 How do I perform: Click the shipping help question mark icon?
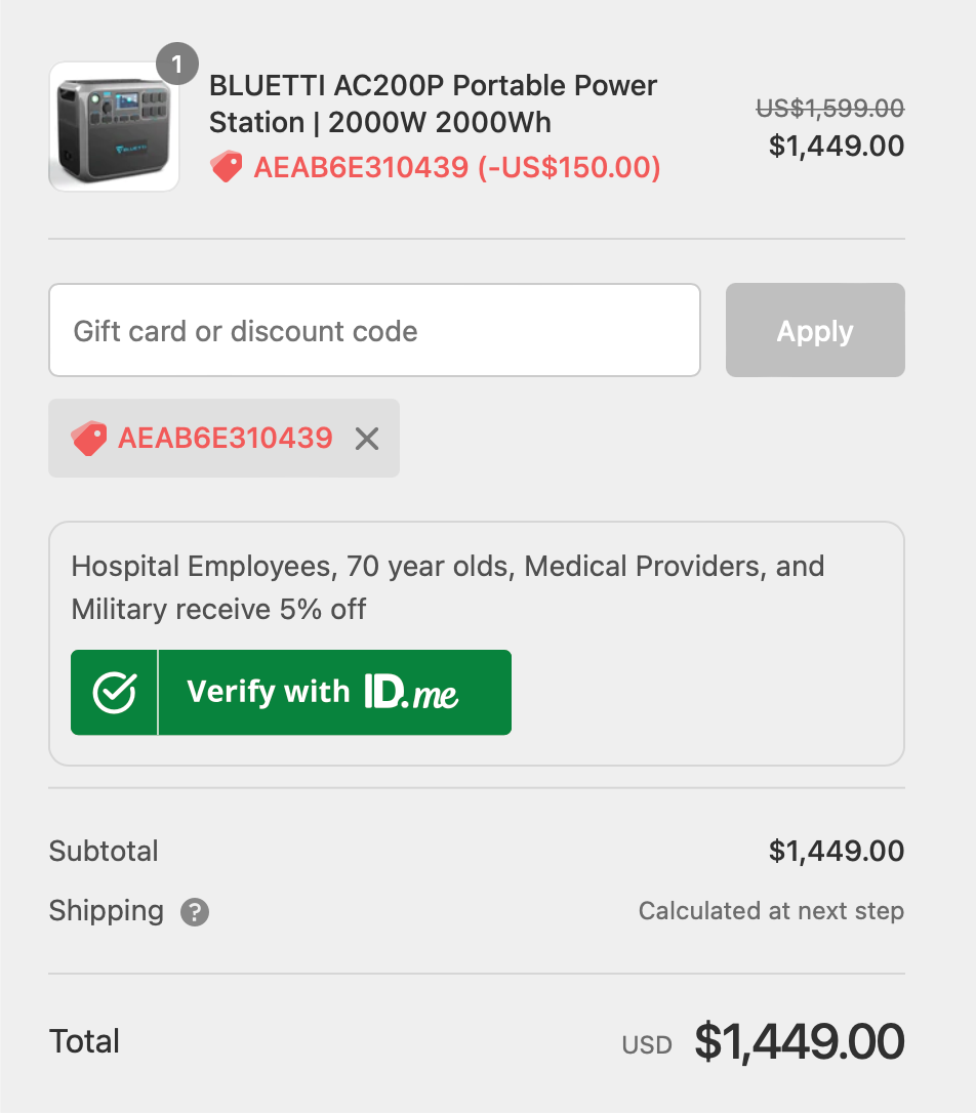194,912
